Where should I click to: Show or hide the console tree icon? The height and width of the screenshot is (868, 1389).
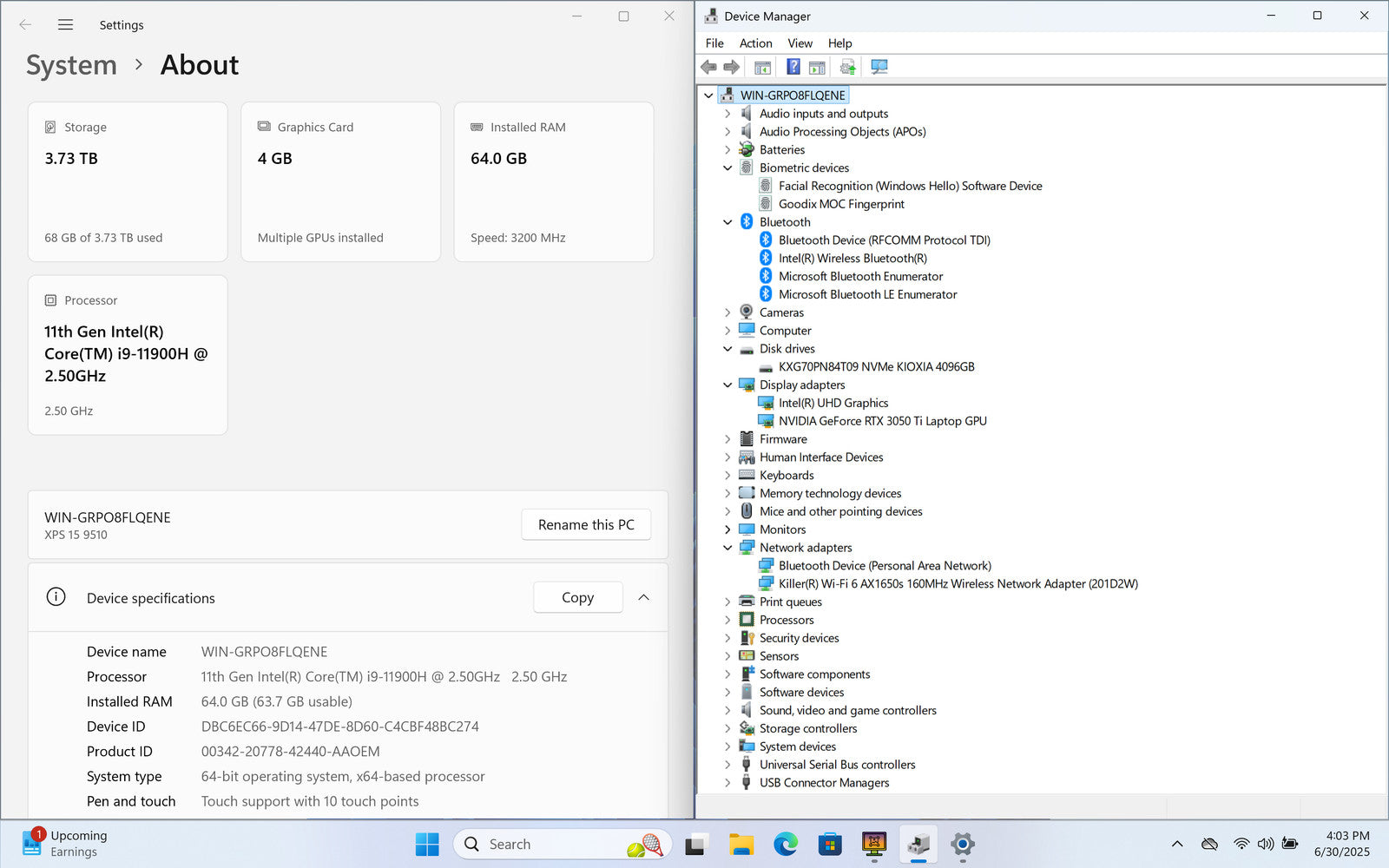click(762, 67)
